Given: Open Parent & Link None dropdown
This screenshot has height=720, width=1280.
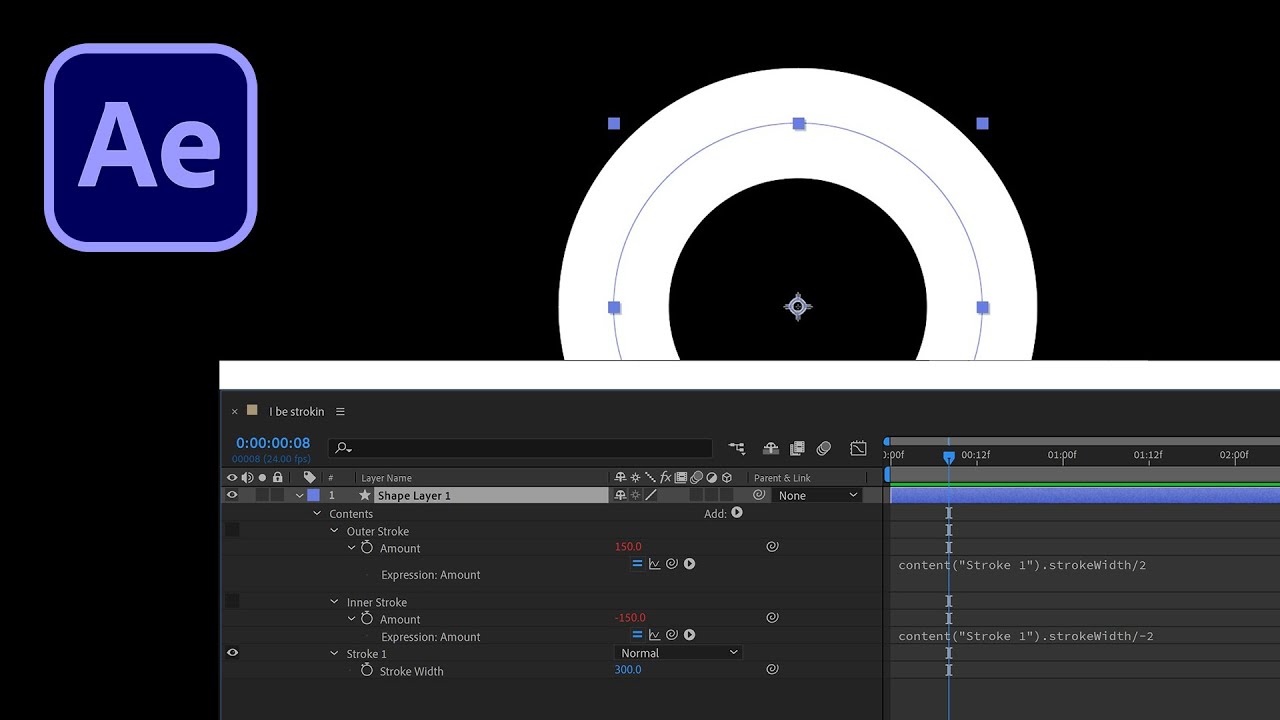Looking at the screenshot, I should click(818, 495).
